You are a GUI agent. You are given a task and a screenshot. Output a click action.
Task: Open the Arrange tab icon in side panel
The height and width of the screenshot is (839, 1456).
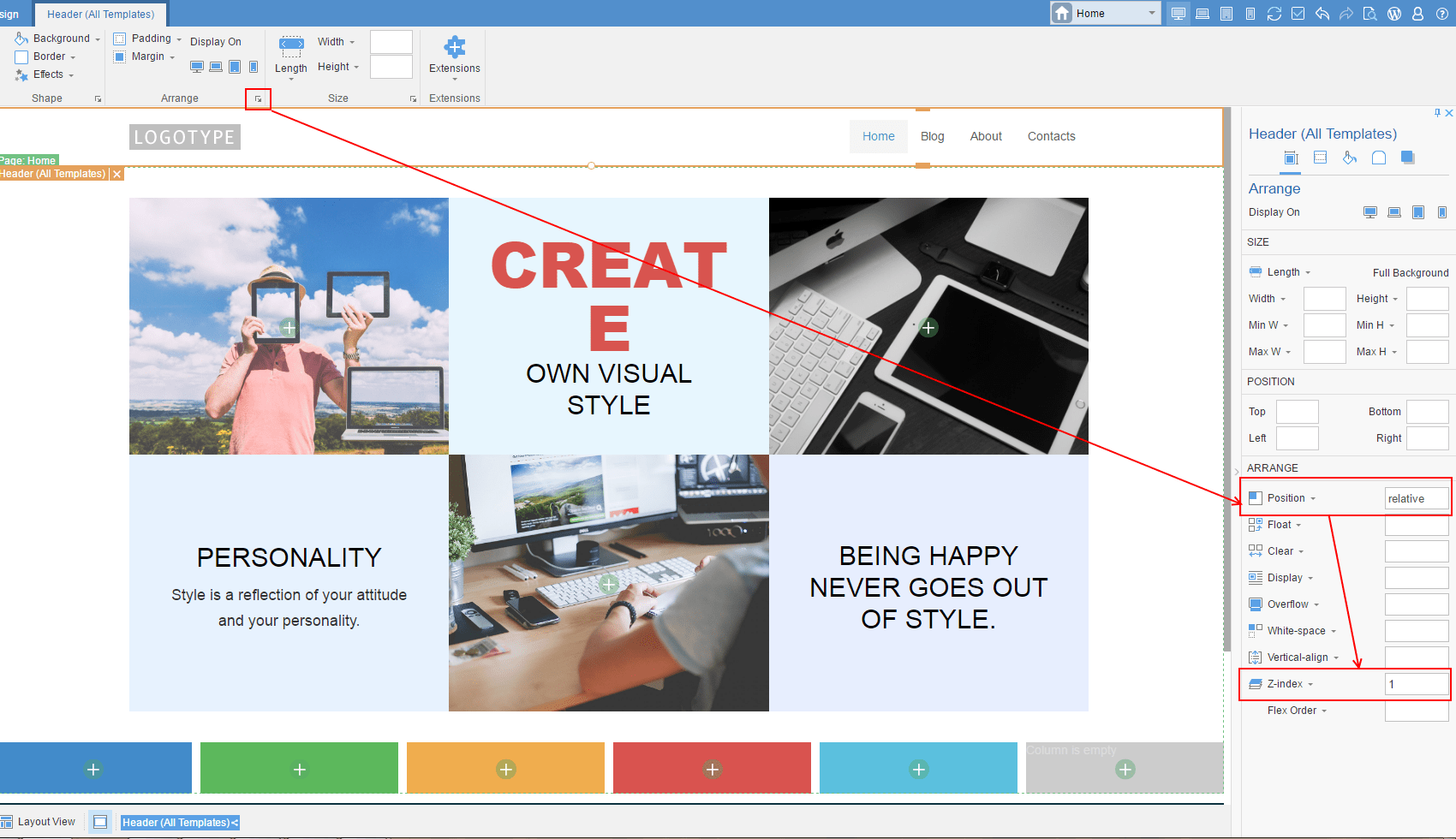(x=1292, y=158)
